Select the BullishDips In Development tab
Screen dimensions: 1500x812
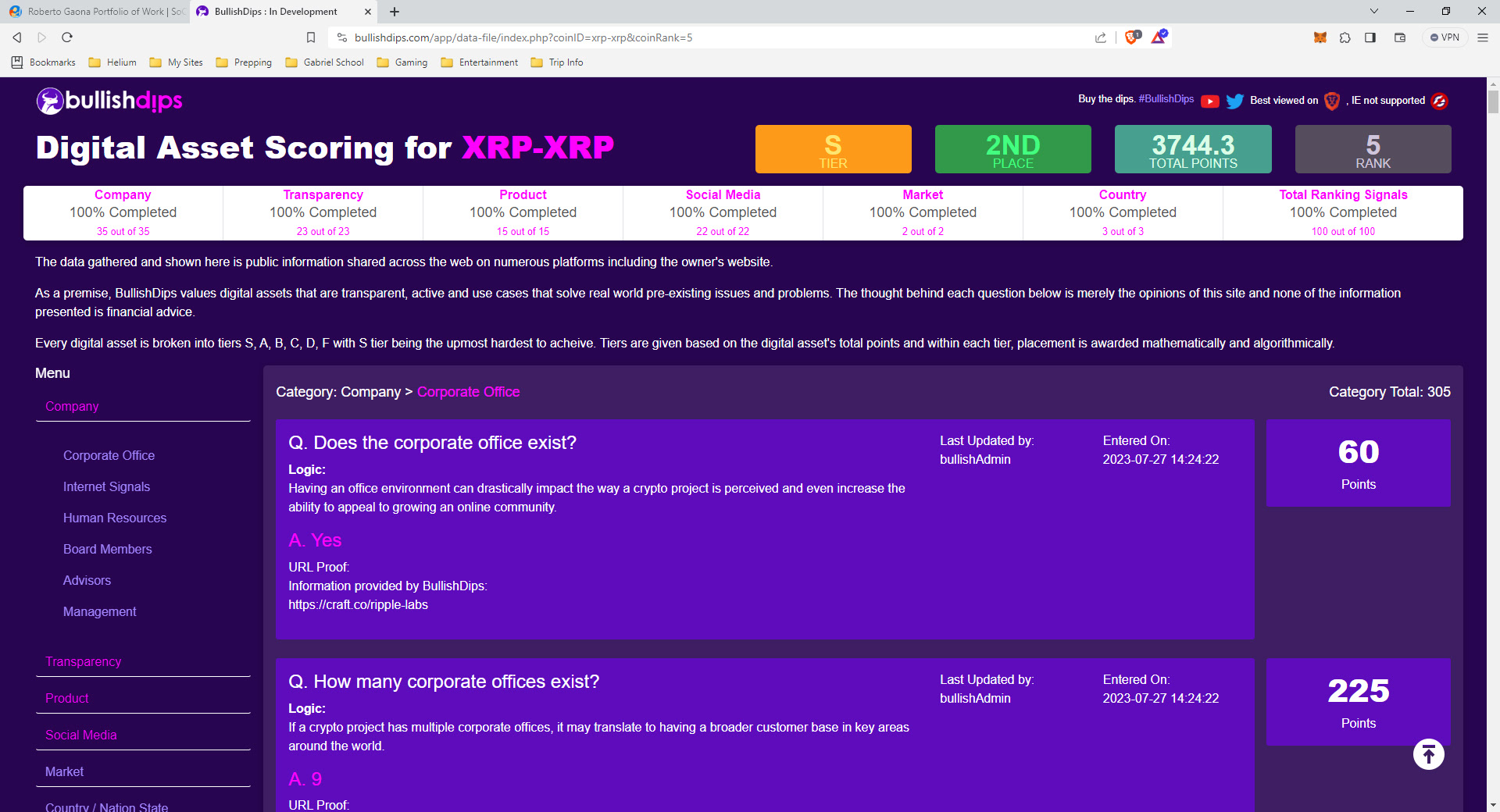click(x=284, y=12)
